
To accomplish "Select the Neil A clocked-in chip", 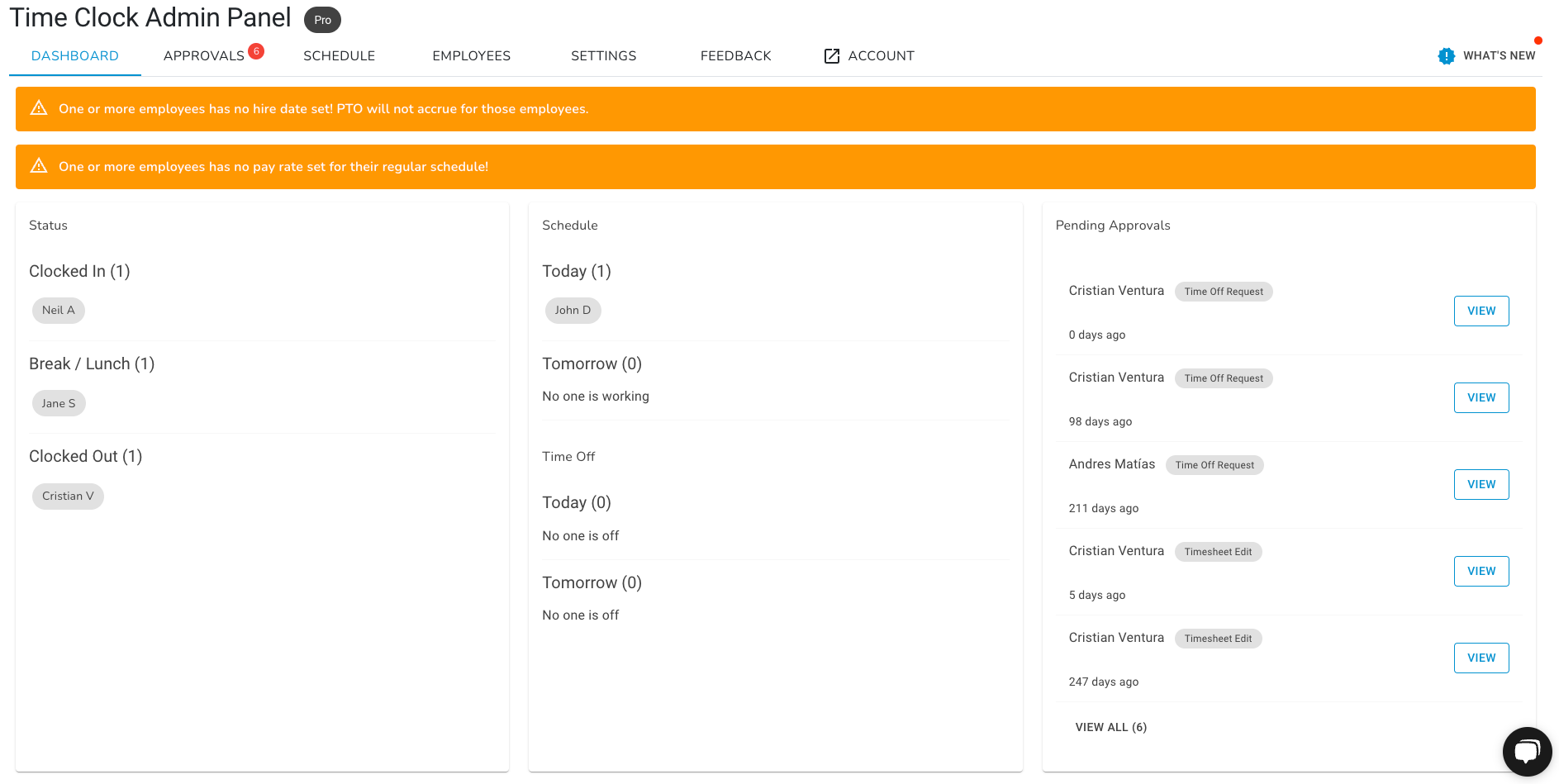I will point(59,311).
